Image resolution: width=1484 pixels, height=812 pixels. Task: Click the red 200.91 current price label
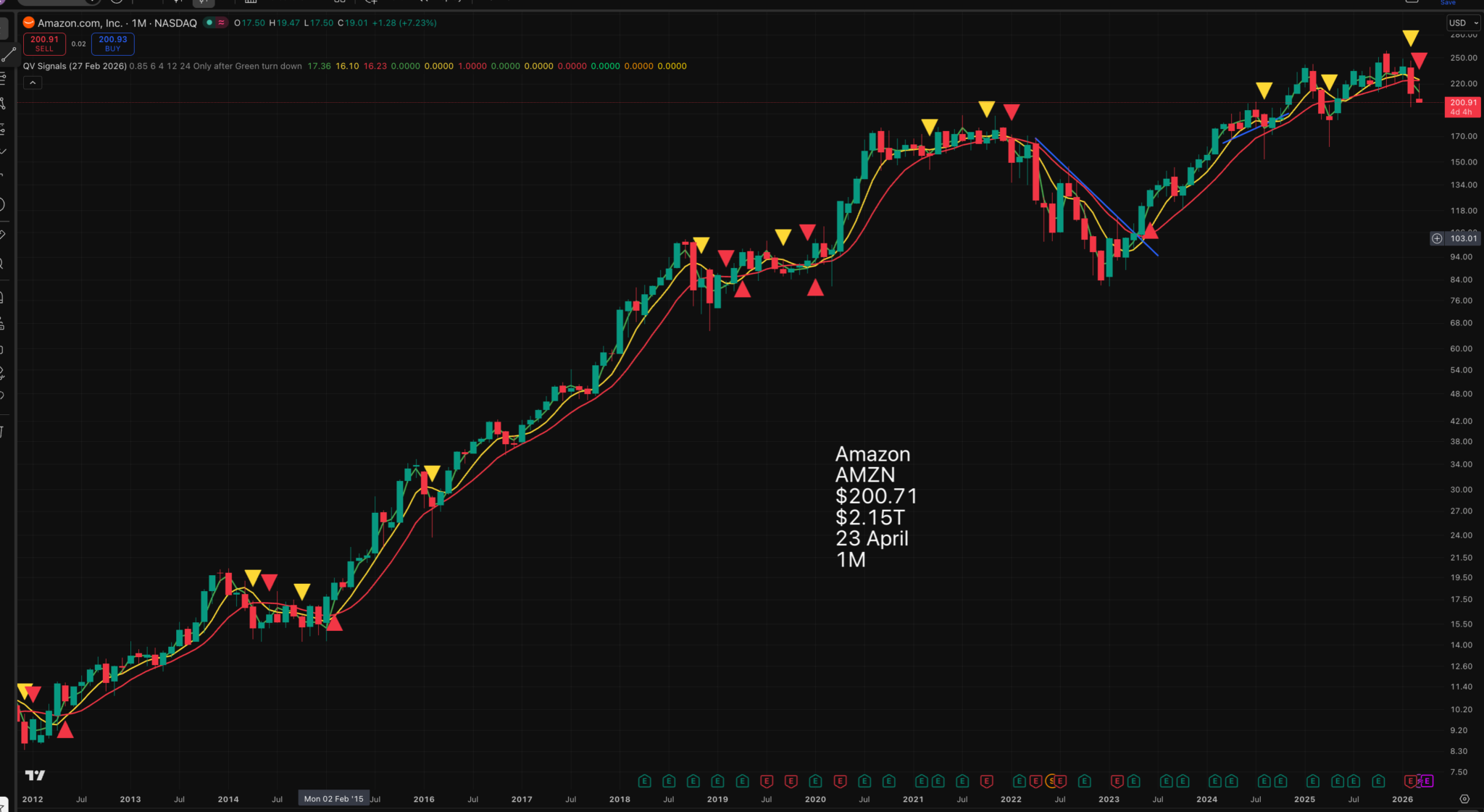click(1462, 106)
